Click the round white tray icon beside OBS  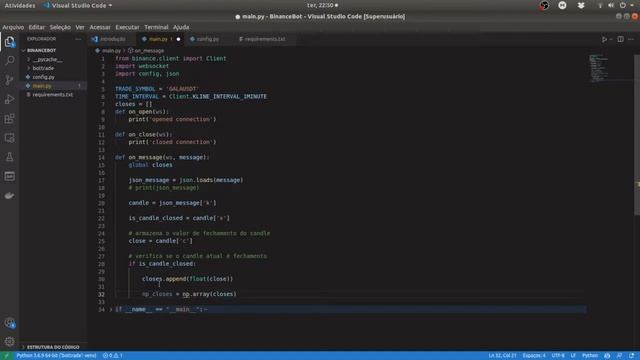tap(562, 5)
